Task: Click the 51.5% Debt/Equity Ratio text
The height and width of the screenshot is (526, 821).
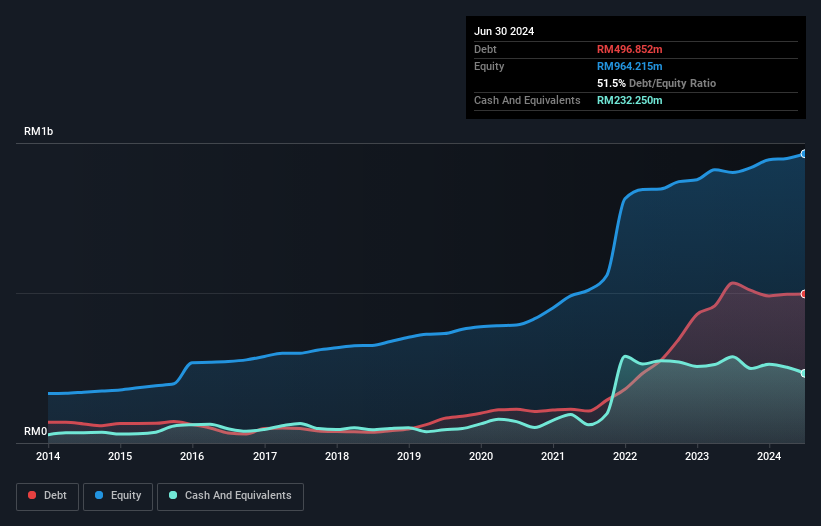Action: coord(656,83)
